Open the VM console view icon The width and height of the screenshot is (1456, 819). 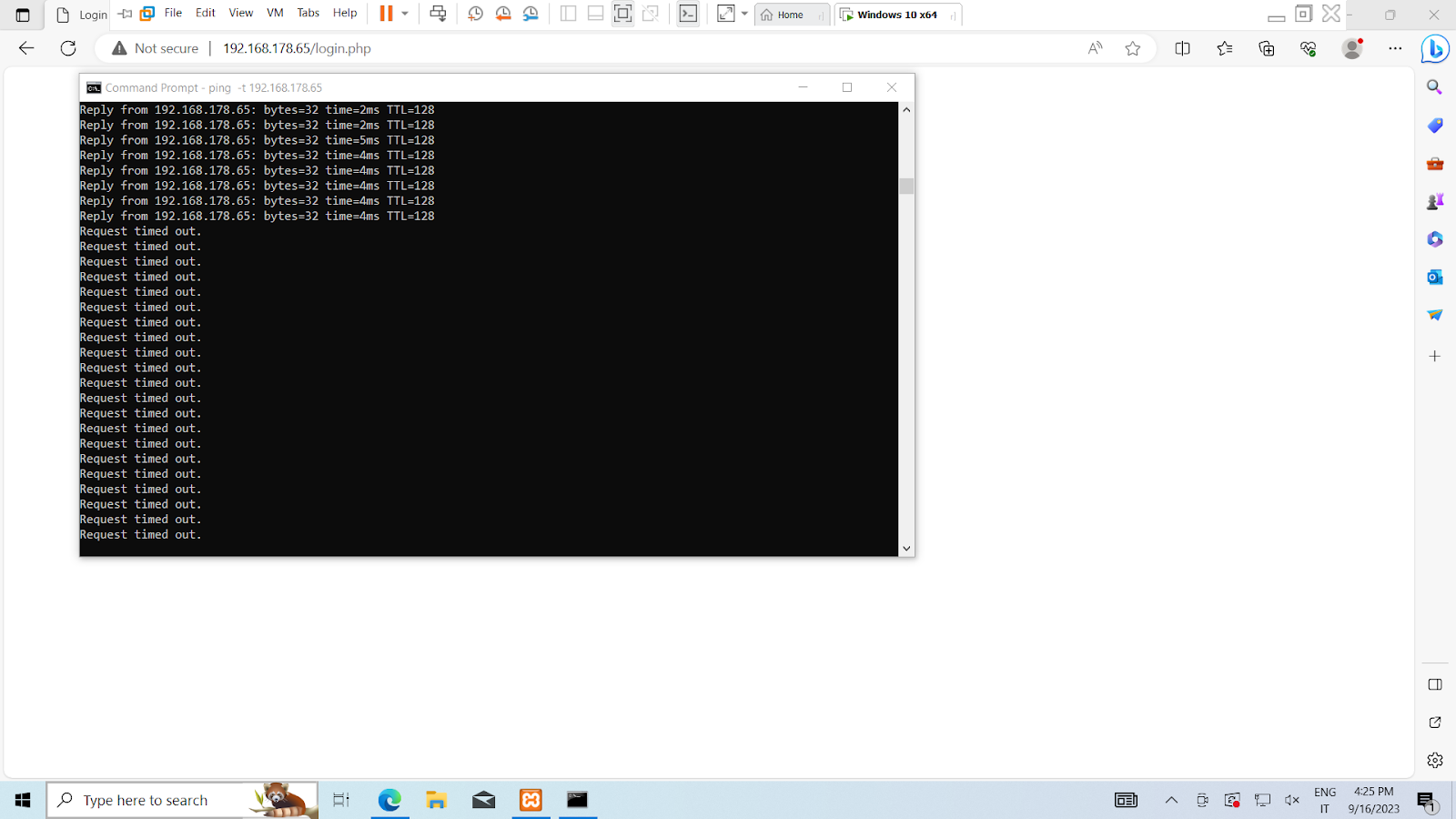click(688, 14)
